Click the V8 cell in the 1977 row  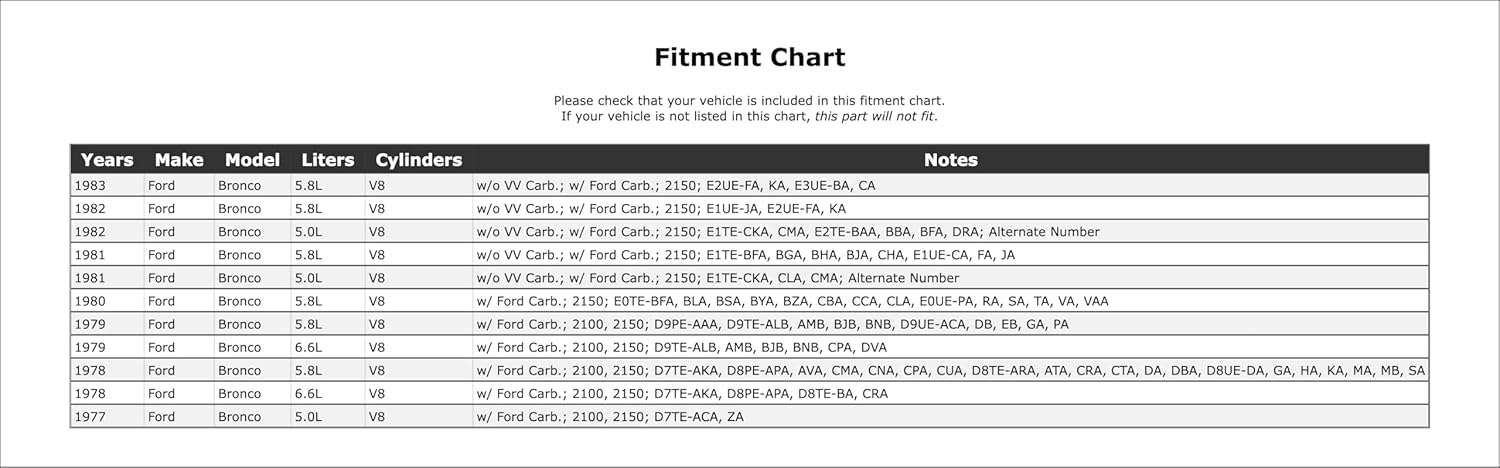[x=377, y=417]
